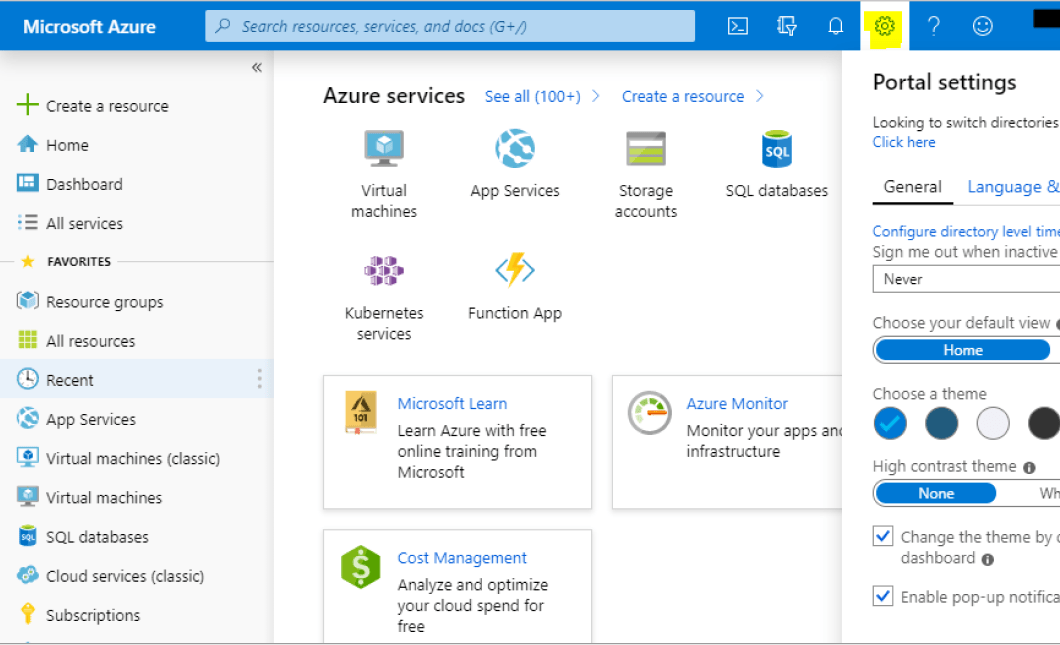Click the plus icon beside Create a resource
Image resolution: width=1060 pixels, height=645 pixels.
pyautogui.click(x=27, y=105)
